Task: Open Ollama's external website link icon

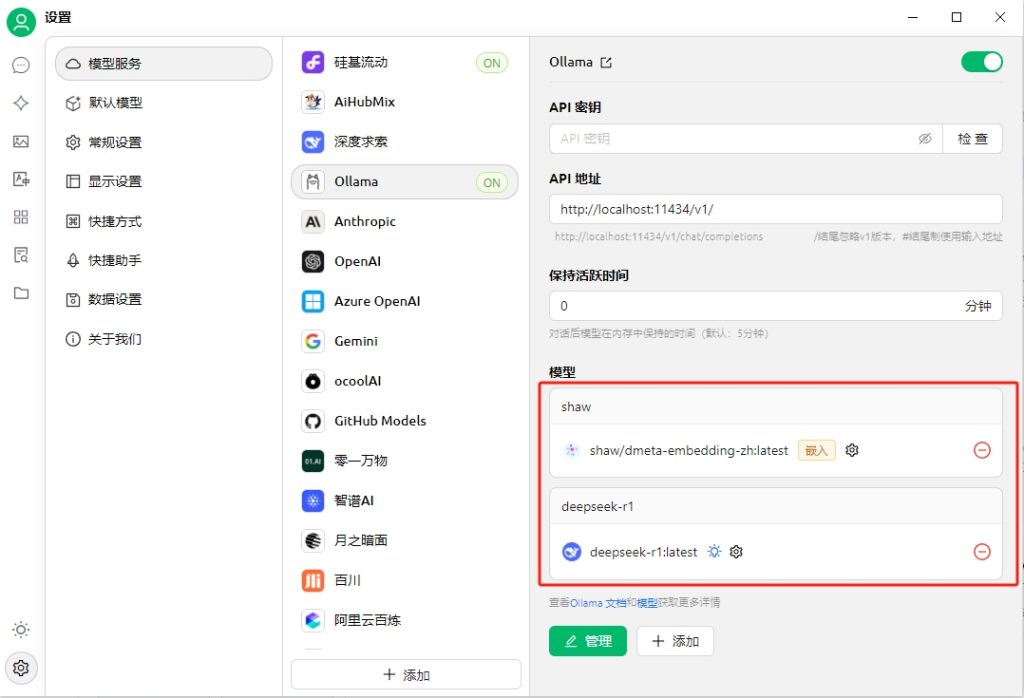Action: tap(606, 63)
